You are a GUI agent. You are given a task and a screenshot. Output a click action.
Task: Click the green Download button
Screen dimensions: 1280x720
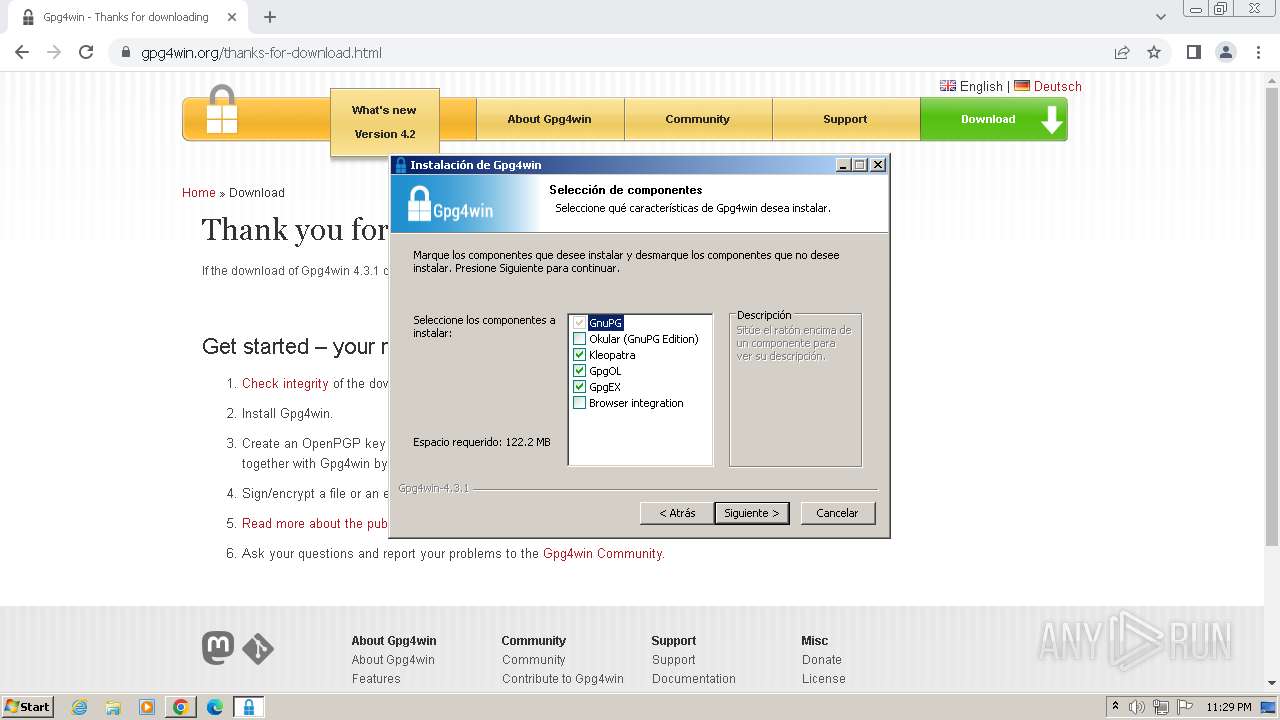tap(994, 119)
